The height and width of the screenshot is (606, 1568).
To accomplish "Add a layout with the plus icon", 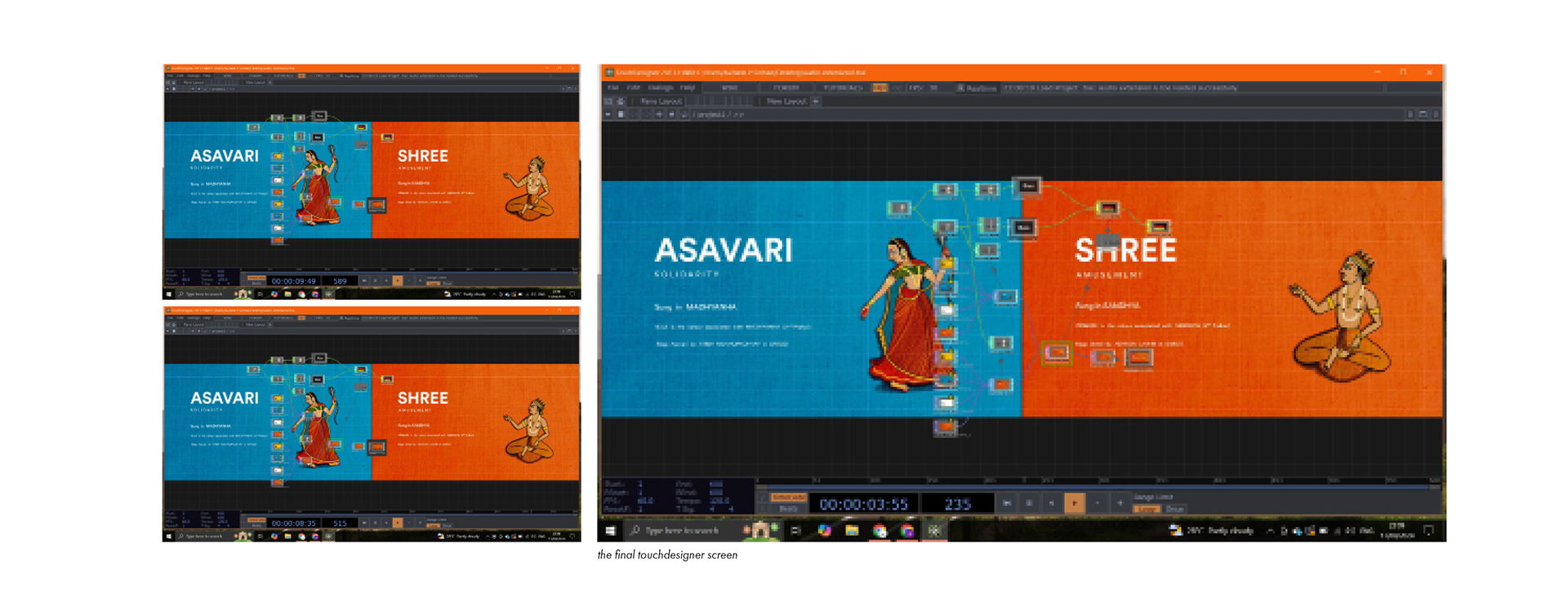I will pos(816,101).
